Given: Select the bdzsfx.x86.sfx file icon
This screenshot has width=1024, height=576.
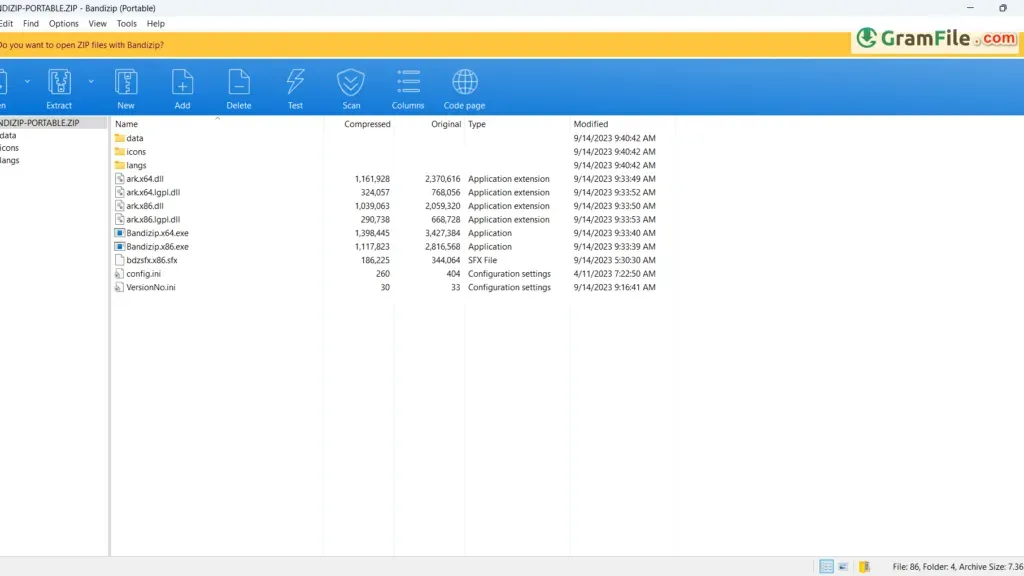Looking at the screenshot, I should pyautogui.click(x=120, y=260).
